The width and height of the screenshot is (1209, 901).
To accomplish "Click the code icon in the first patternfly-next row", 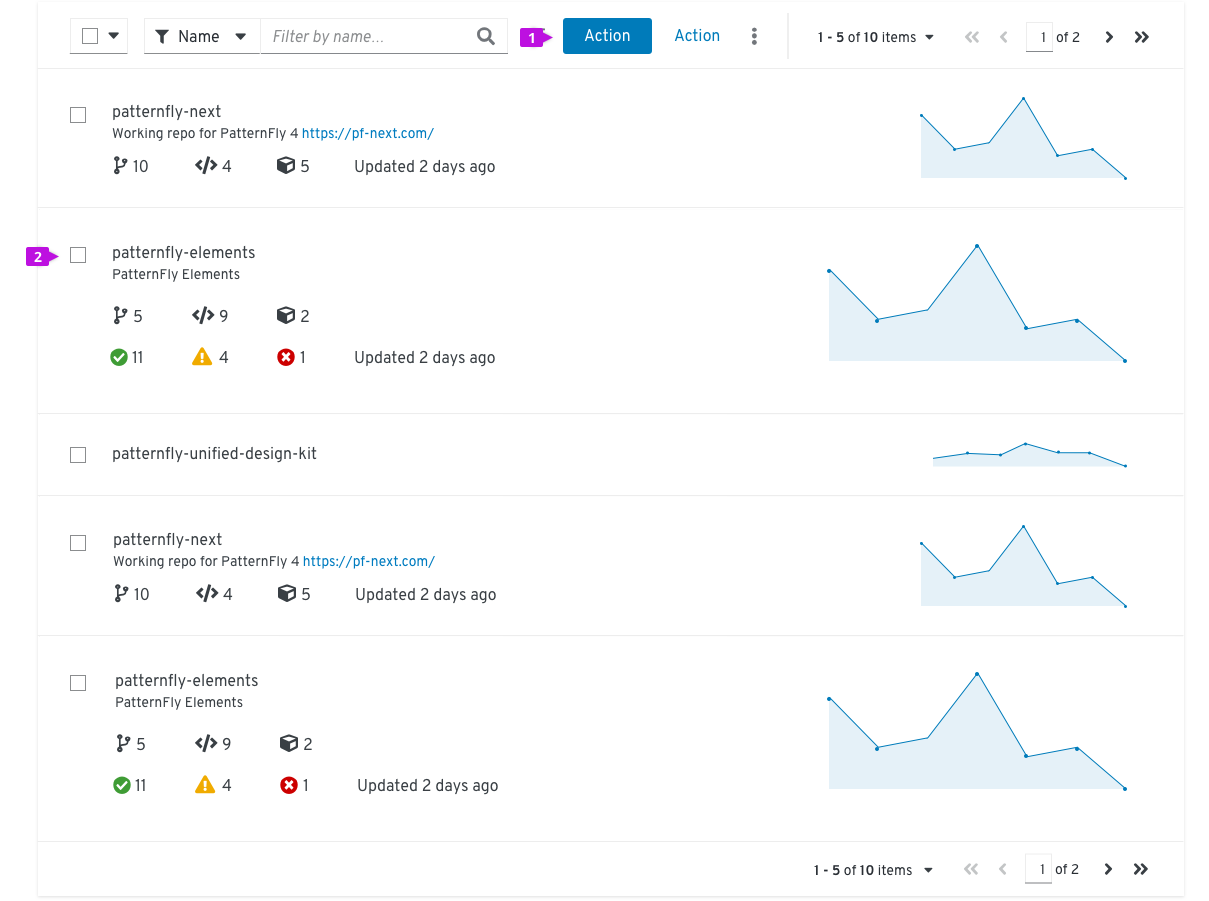I will click(x=206, y=166).
